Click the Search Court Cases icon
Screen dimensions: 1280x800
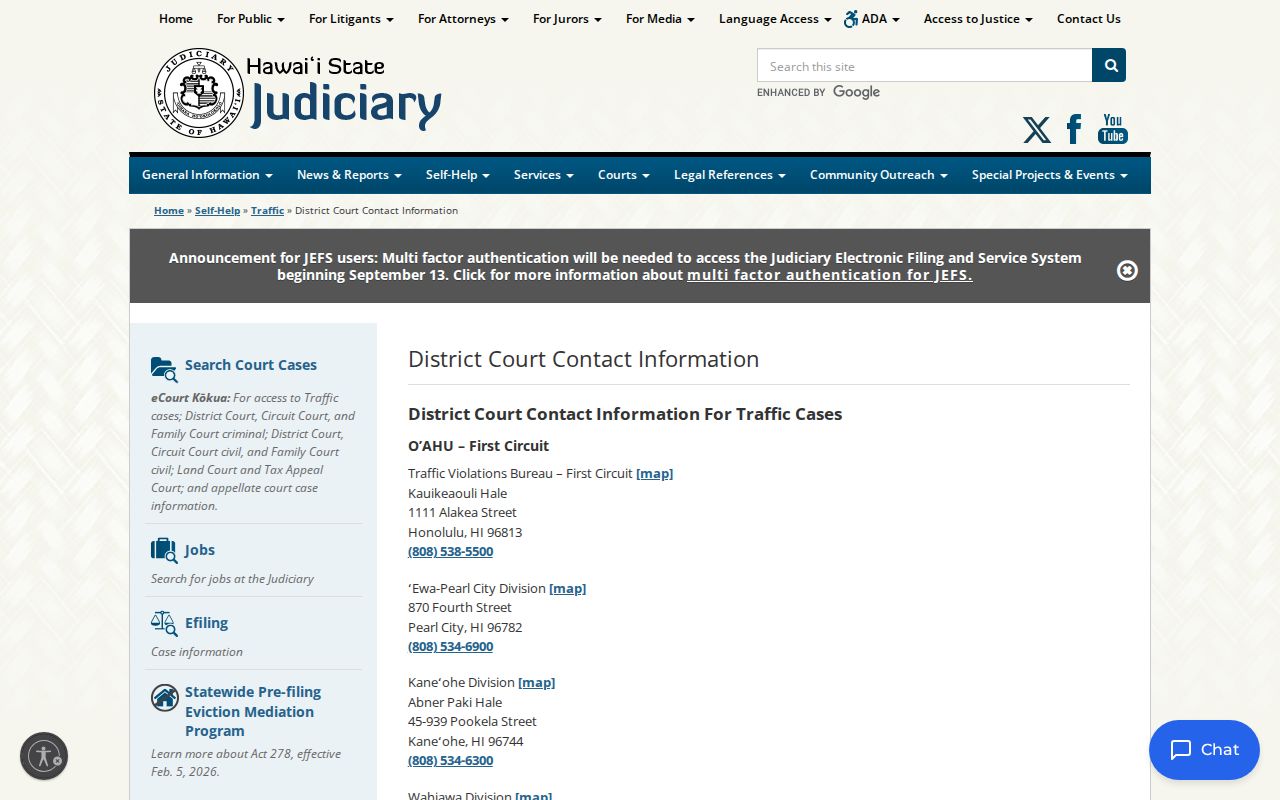164,368
